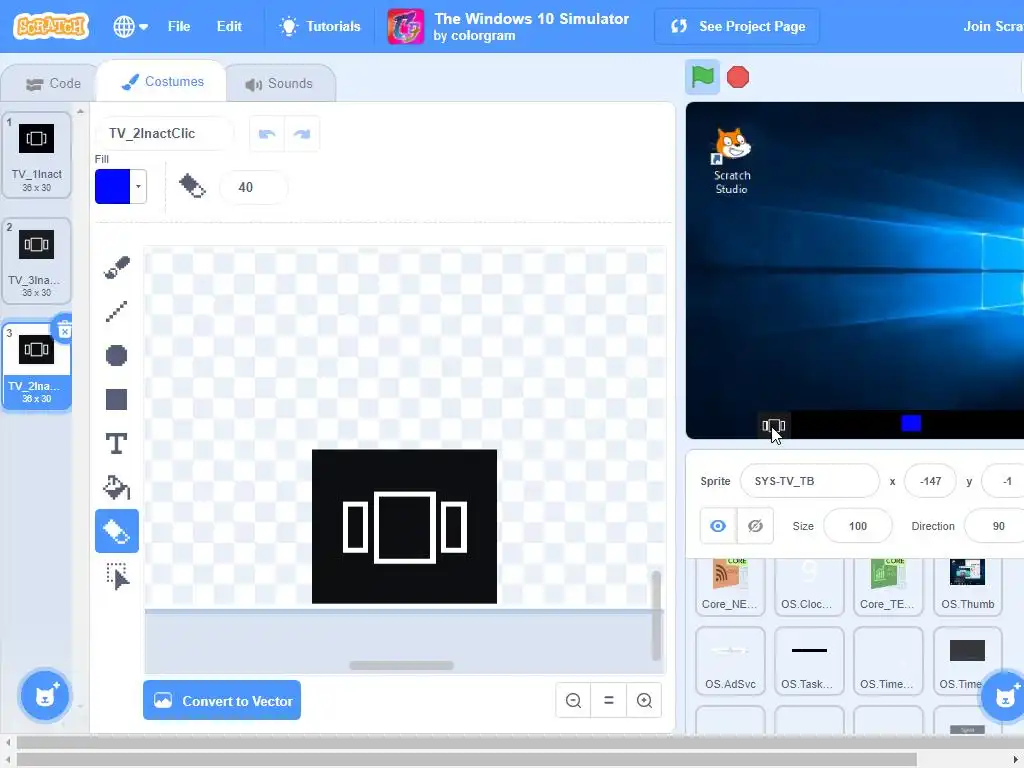Click the page horizontal scrollbar at bottom

(466, 759)
